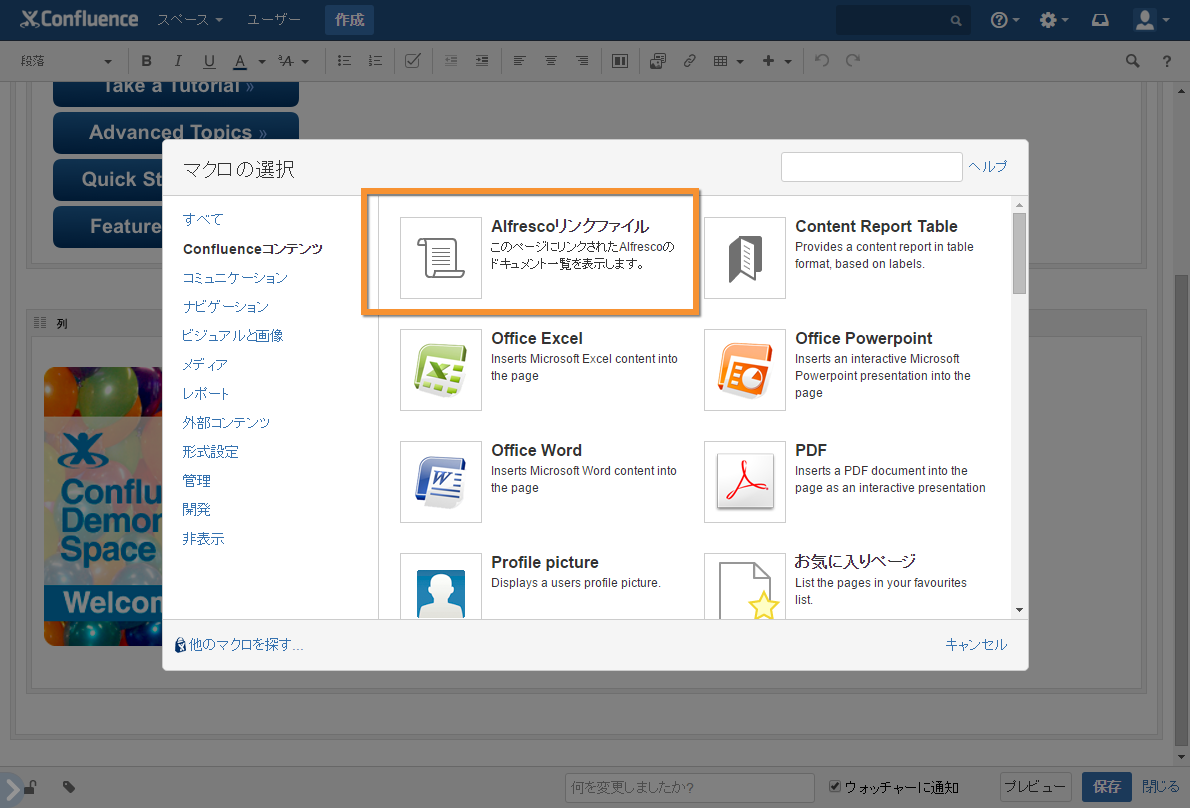Image resolution: width=1190 pixels, height=808 pixels.
Task: Open the help menu dropdown in header
Action: 1005,20
